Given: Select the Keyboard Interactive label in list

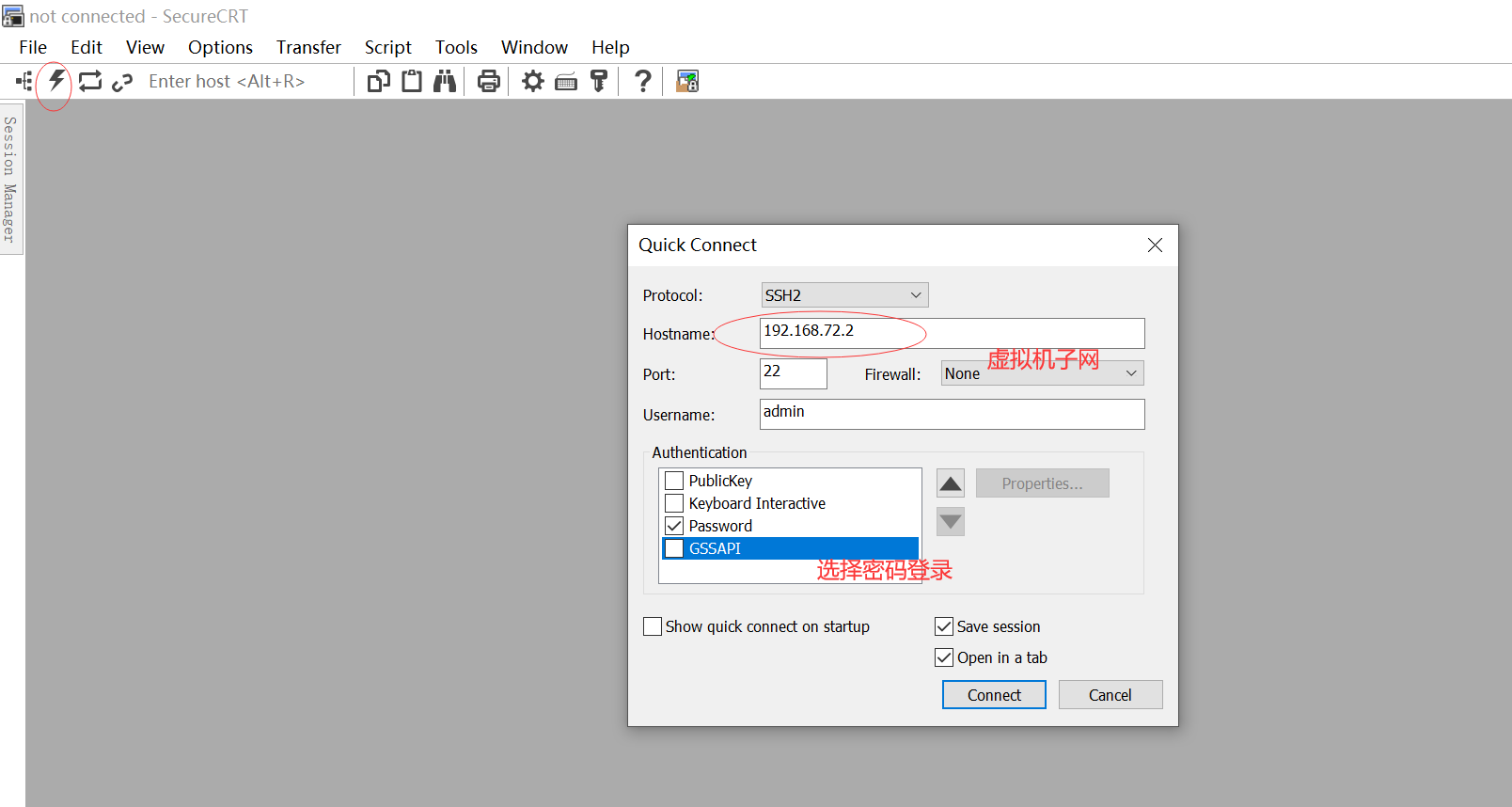Looking at the screenshot, I should 757,503.
